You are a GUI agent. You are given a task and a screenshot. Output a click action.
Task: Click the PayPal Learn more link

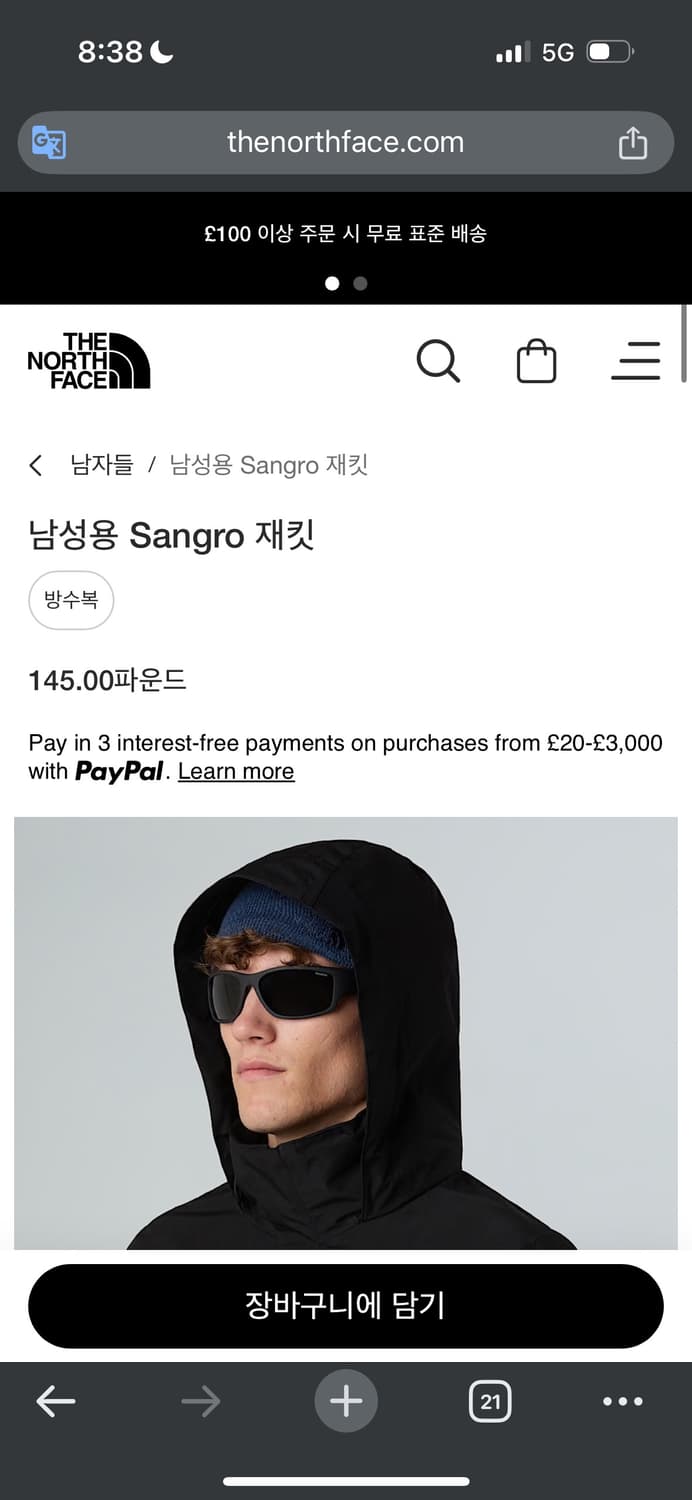tap(236, 772)
